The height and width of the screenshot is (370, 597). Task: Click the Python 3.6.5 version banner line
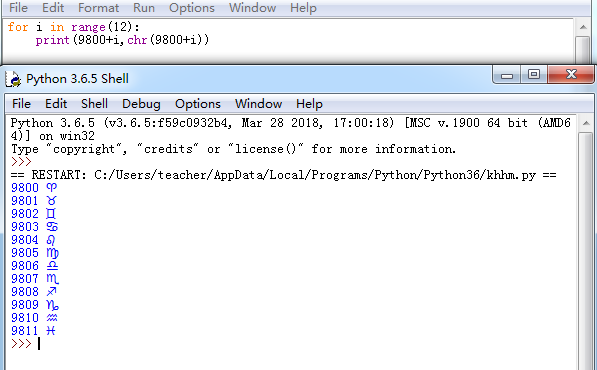[291, 129]
